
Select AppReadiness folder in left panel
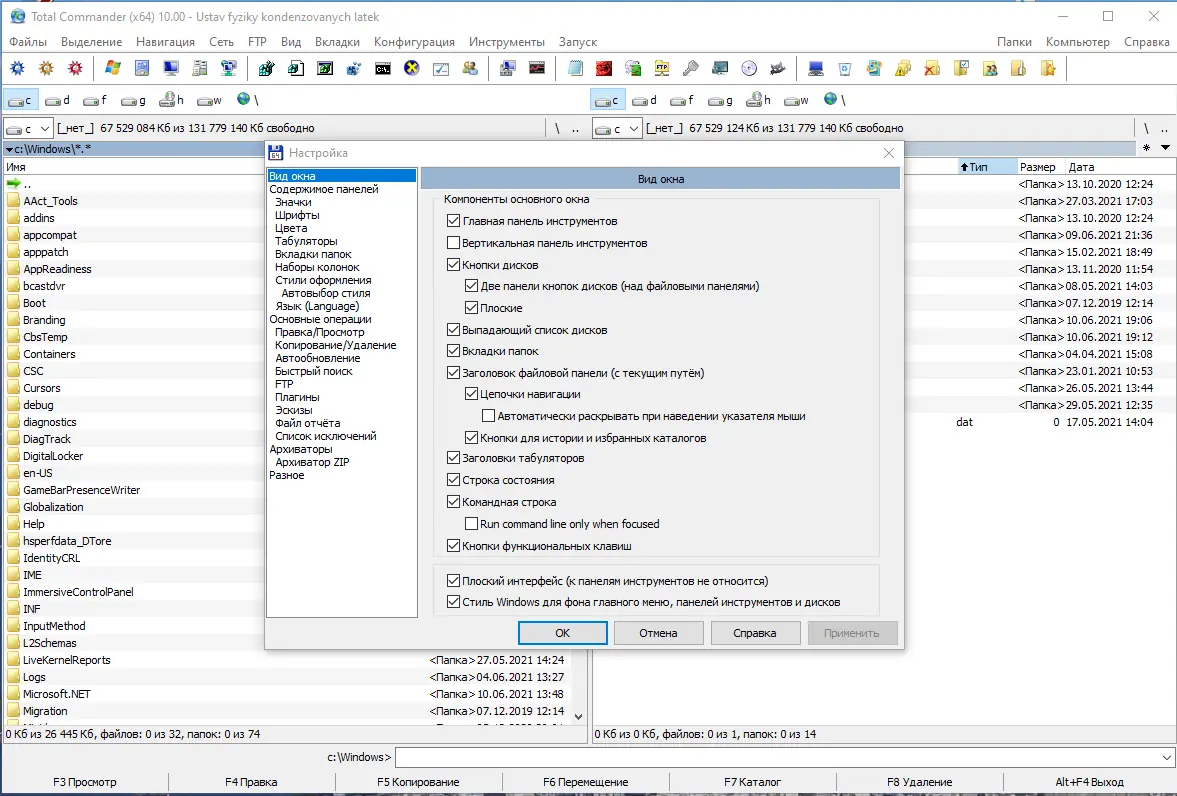(57, 269)
